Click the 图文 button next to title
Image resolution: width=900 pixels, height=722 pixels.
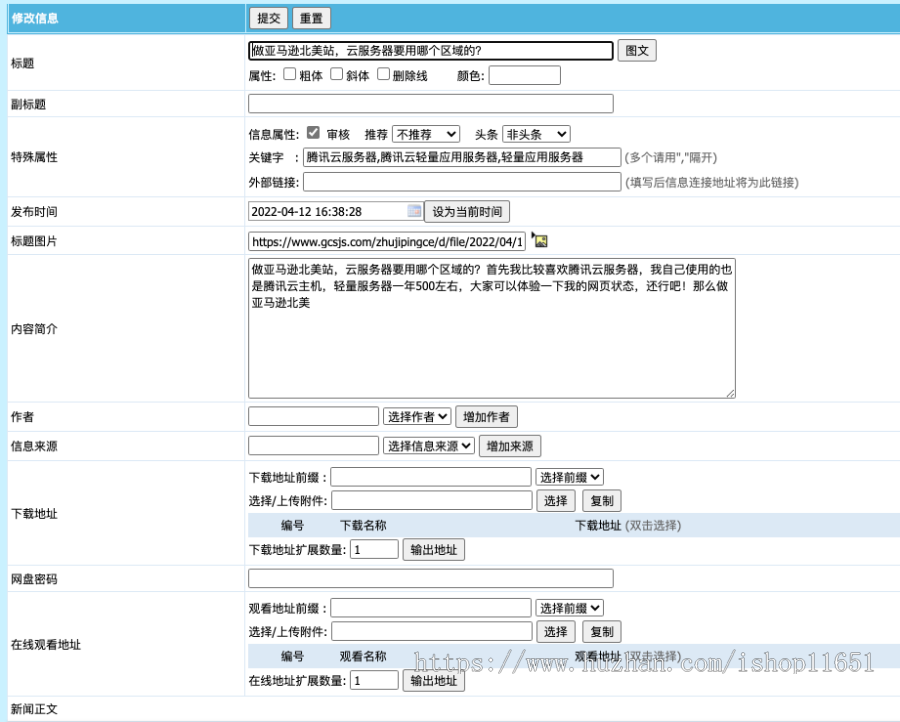(x=637, y=51)
